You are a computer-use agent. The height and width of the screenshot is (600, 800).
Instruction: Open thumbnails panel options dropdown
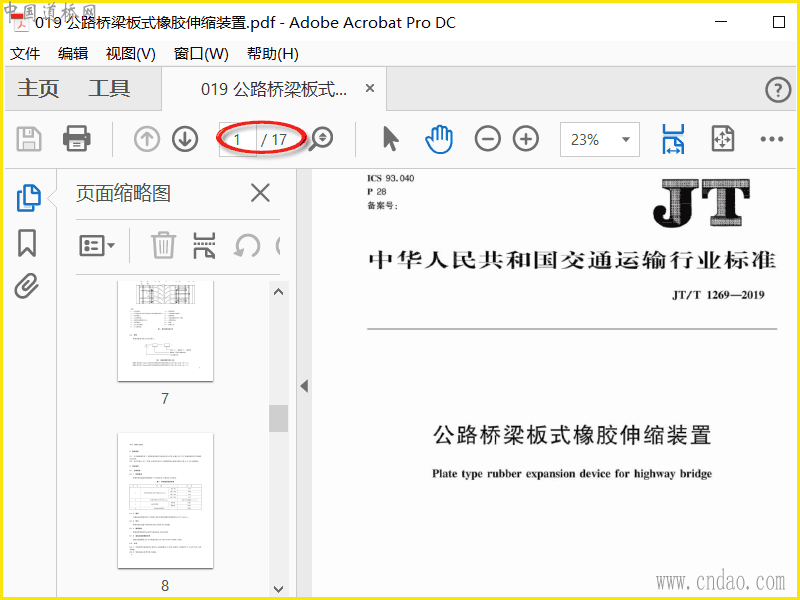(x=97, y=245)
